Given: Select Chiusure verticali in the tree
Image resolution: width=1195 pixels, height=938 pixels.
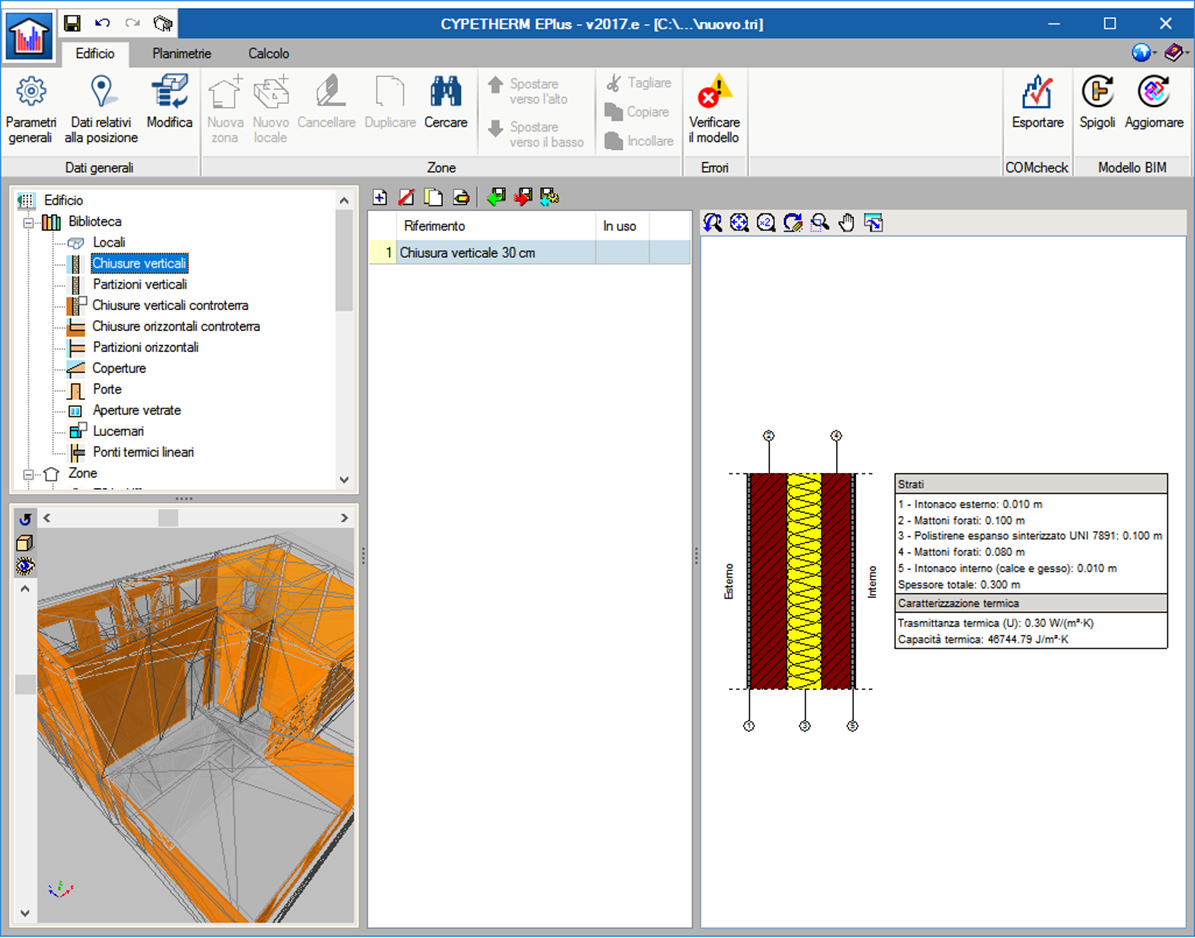Looking at the screenshot, I should (139, 264).
